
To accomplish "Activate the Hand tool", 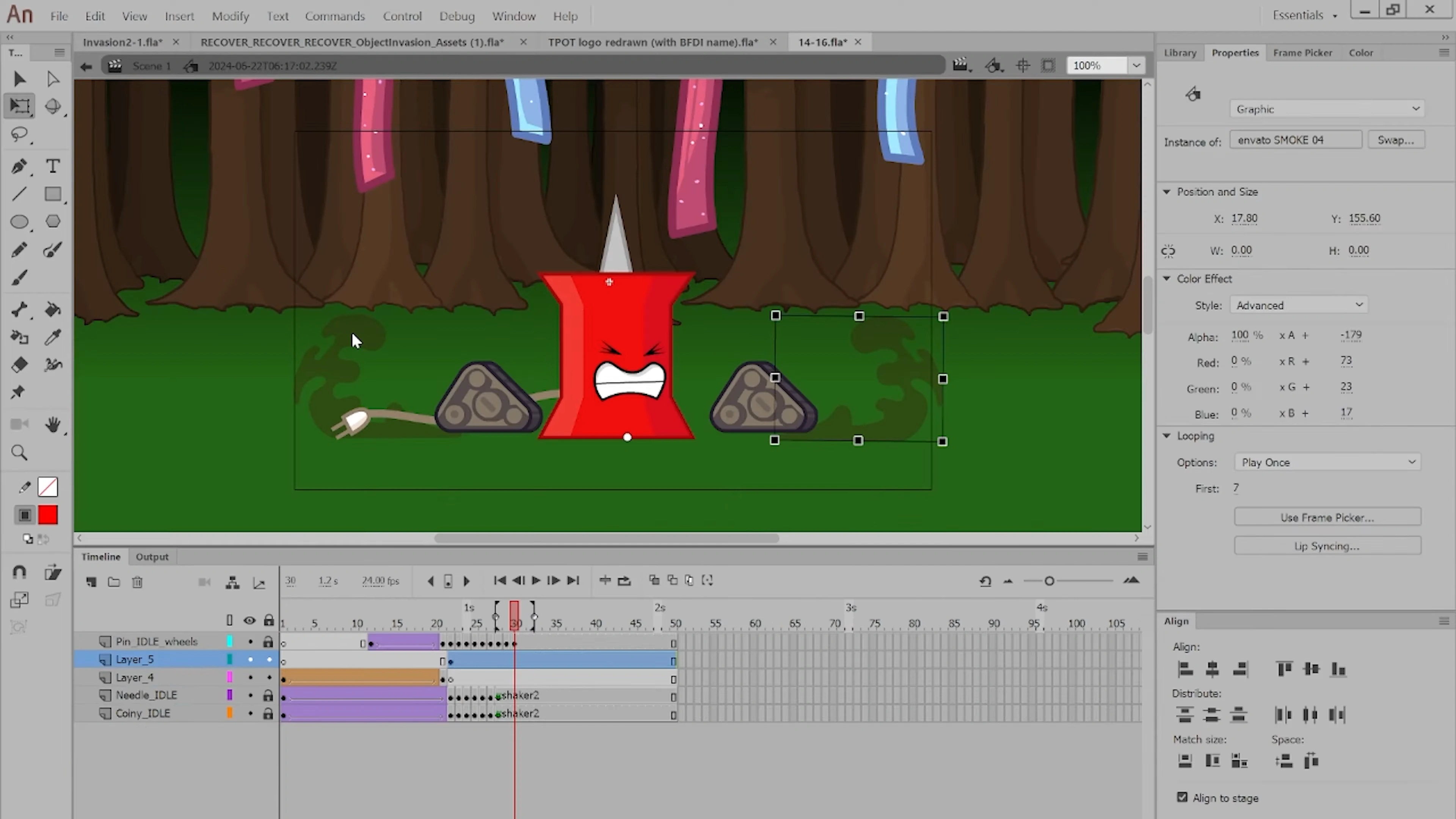I will tap(53, 425).
